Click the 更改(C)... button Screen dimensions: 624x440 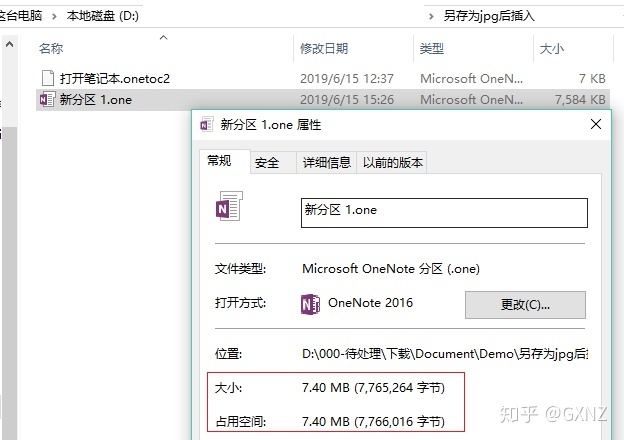tap(525, 305)
